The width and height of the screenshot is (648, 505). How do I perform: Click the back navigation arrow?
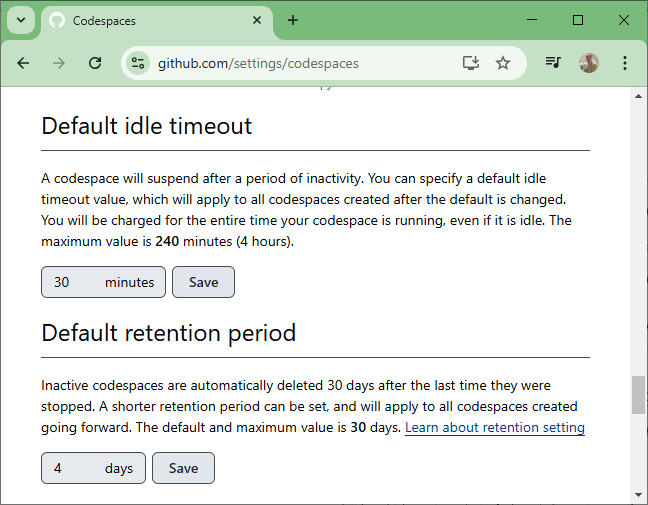tap(23, 63)
